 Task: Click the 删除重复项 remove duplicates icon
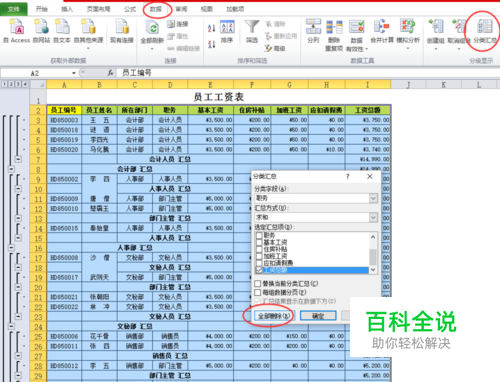(x=334, y=27)
